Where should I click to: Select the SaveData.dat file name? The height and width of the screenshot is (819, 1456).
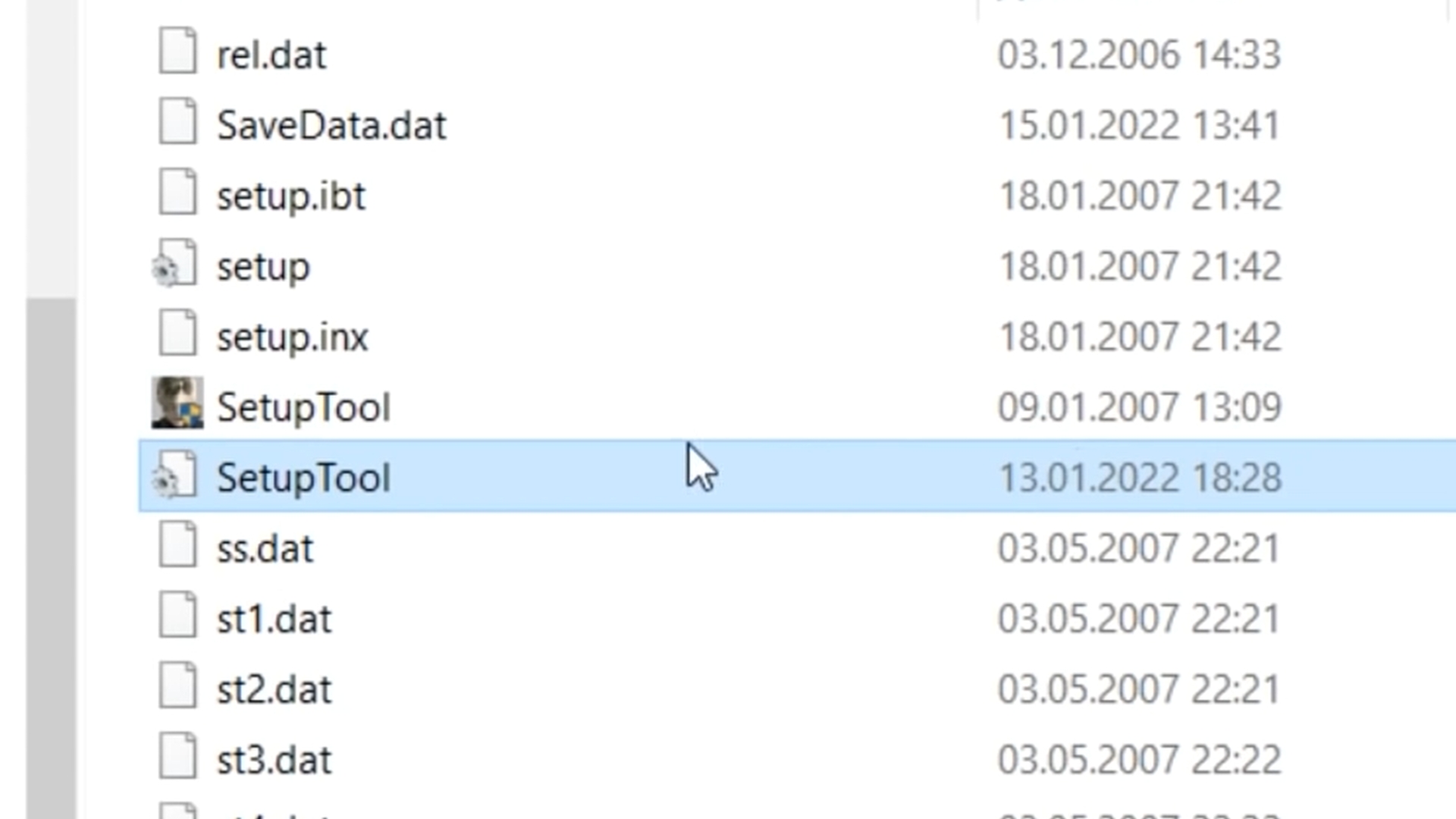[x=331, y=125]
